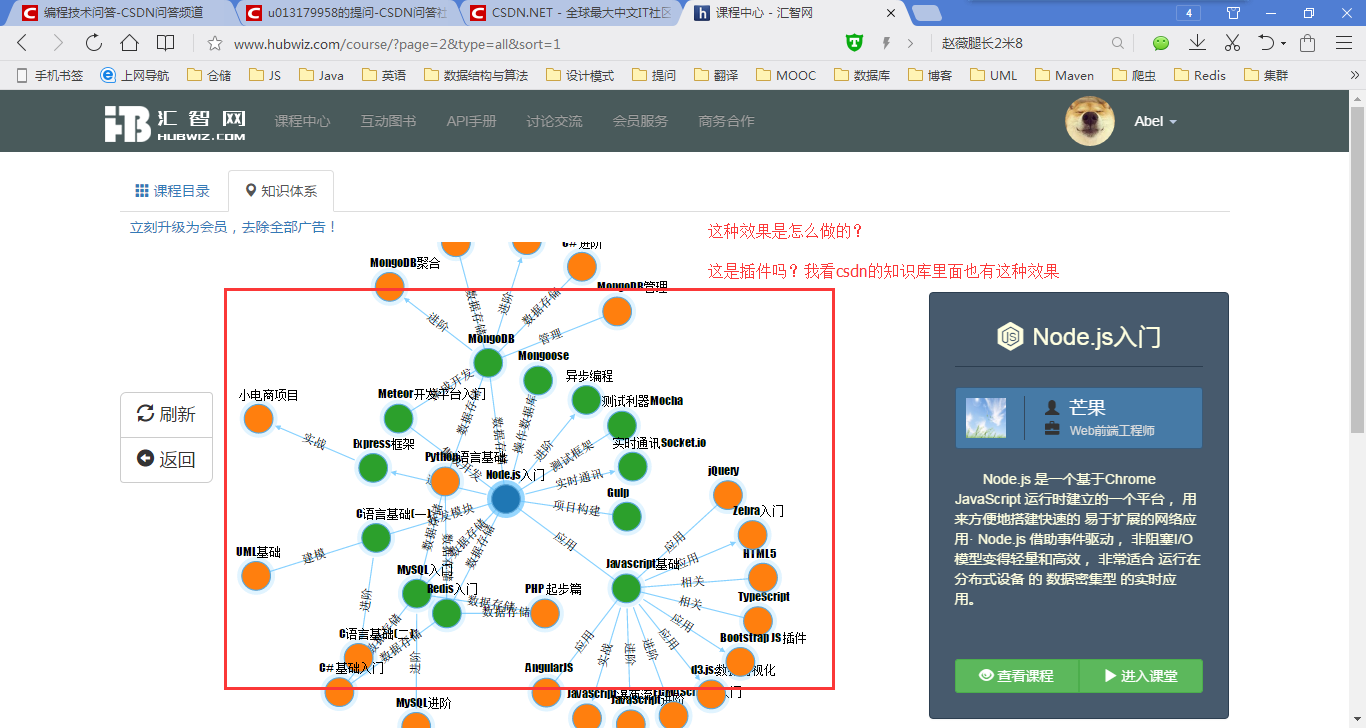Viewport: 1366px width, 728px height.
Task: Switch to the 知识体系 tab
Action: point(281,191)
